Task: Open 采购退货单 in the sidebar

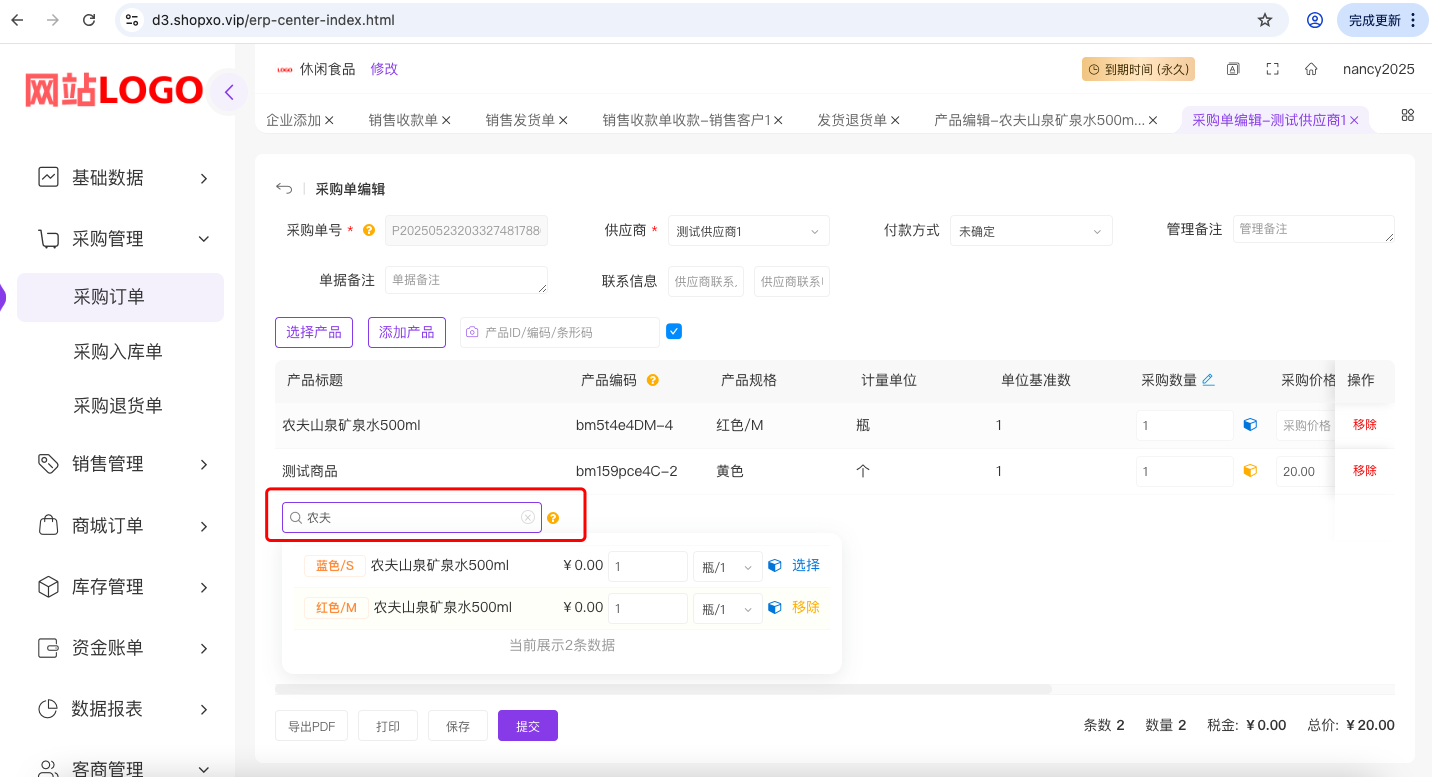Action: tap(120, 406)
